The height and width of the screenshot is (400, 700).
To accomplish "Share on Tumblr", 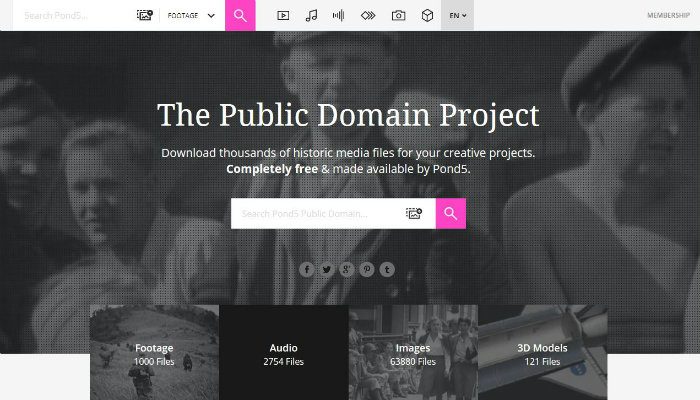I will [387, 269].
